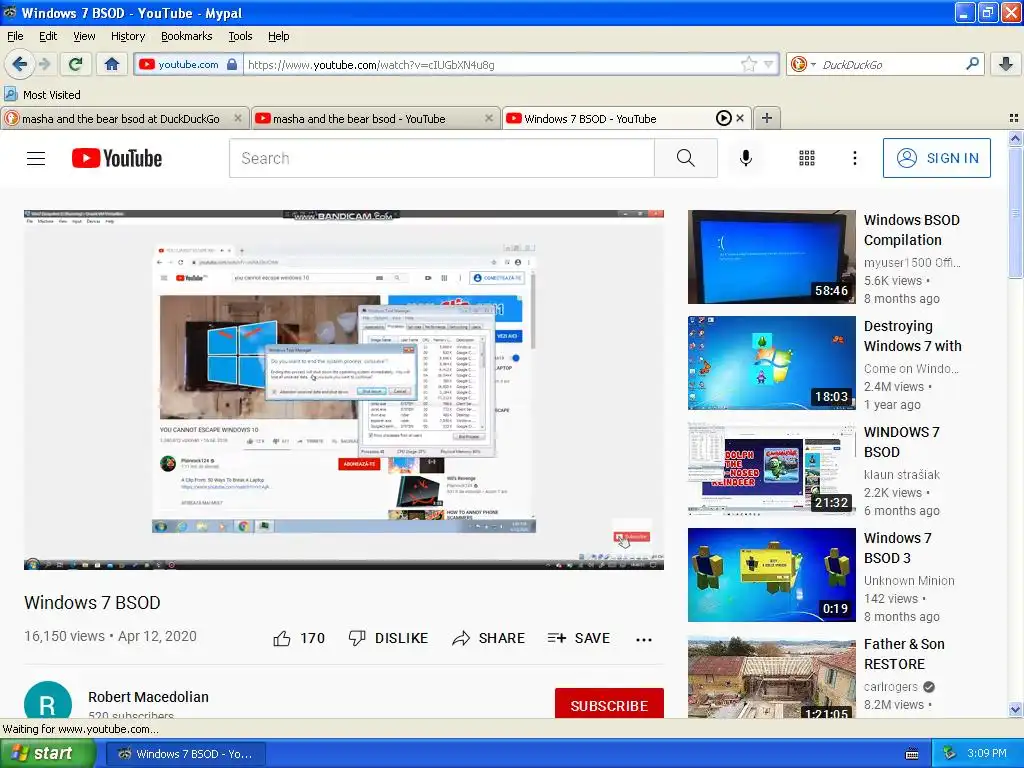Viewport: 1024px width, 768px height.
Task: Open more actions ellipsis under video
Action: click(644, 639)
